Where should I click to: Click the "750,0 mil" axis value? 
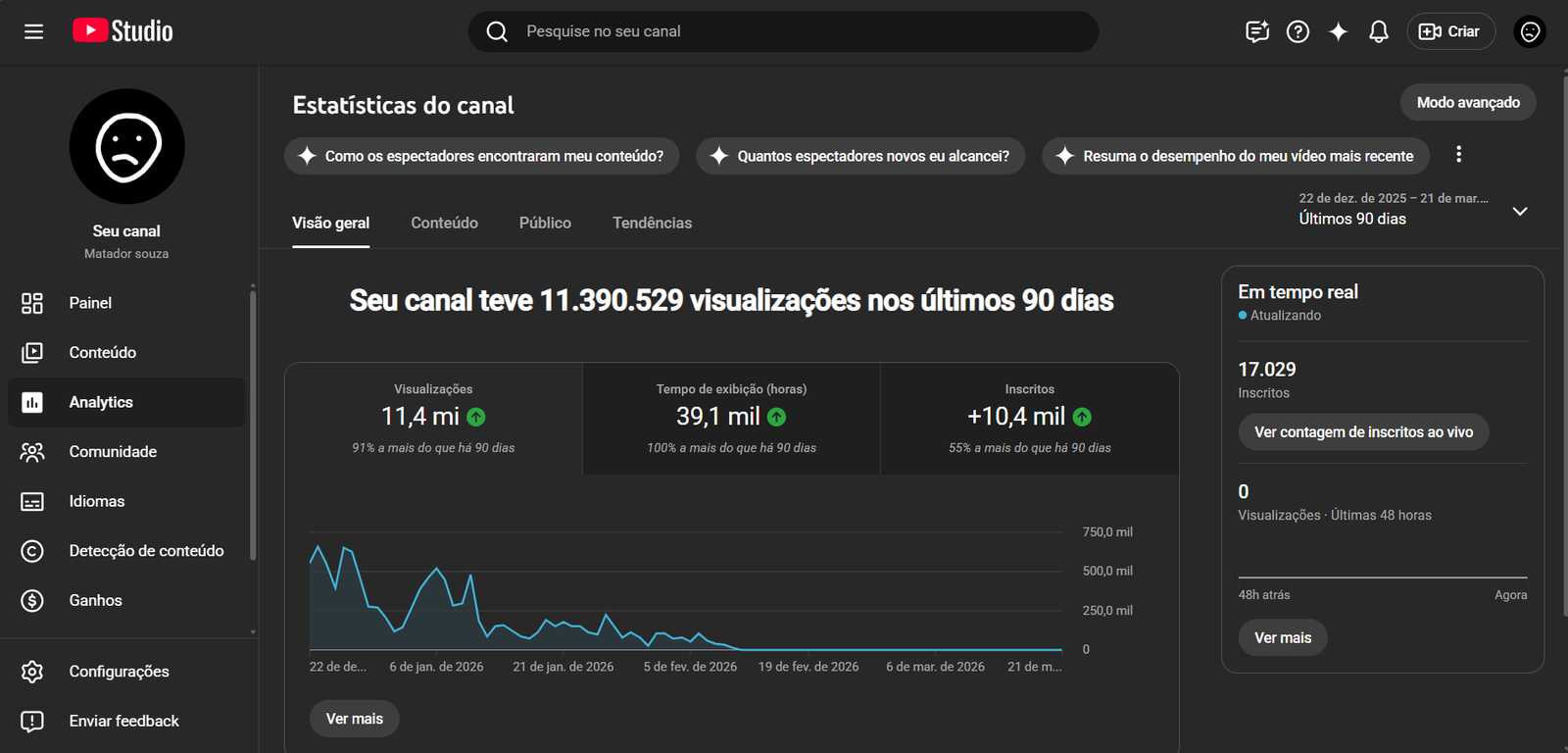coord(1107,532)
